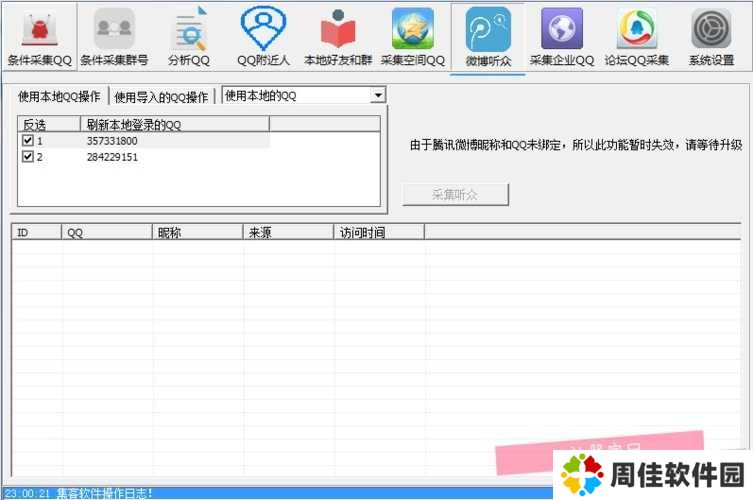Open the QQ附近人 location icon
The width and height of the screenshot is (753, 500).
[263, 37]
